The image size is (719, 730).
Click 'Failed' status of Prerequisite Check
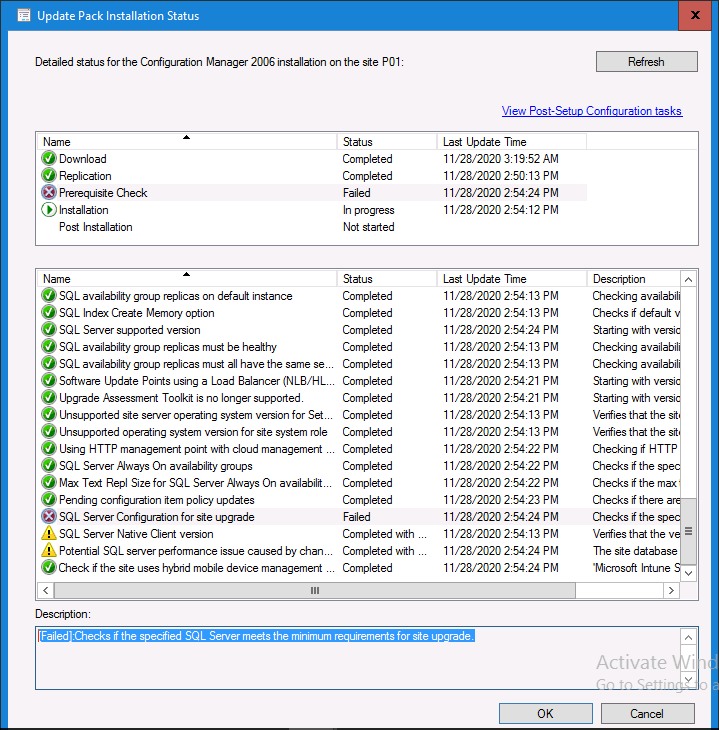point(357,193)
